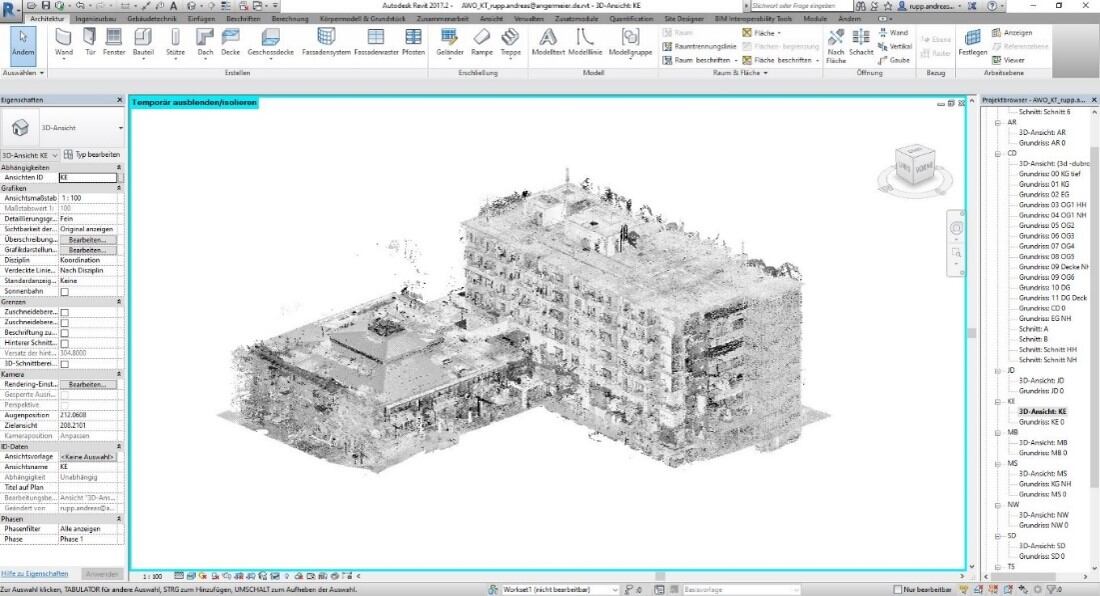Select the Fassadensystem tool

pos(326,40)
